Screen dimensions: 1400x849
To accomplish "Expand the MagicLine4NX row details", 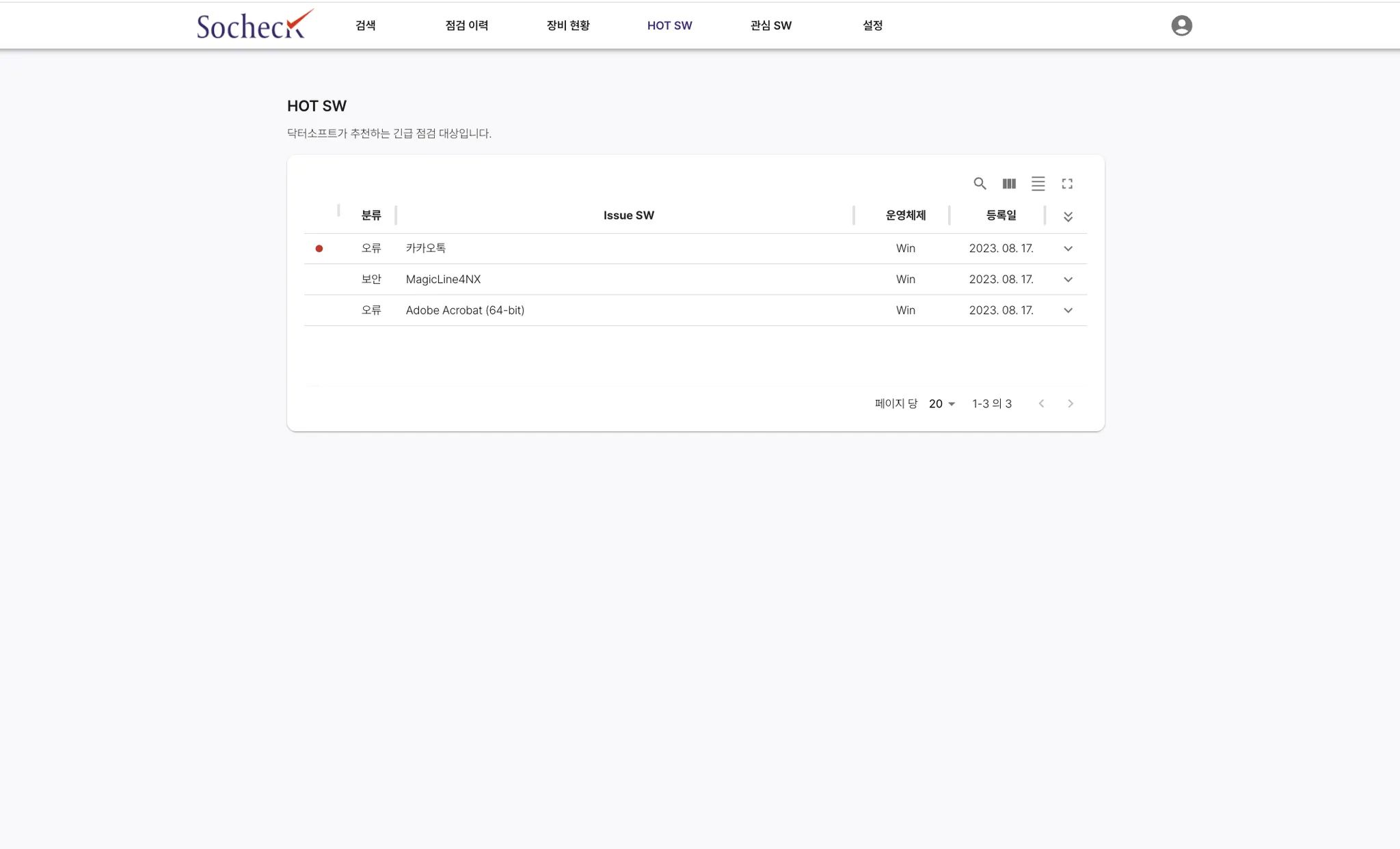I will [x=1068, y=279].
